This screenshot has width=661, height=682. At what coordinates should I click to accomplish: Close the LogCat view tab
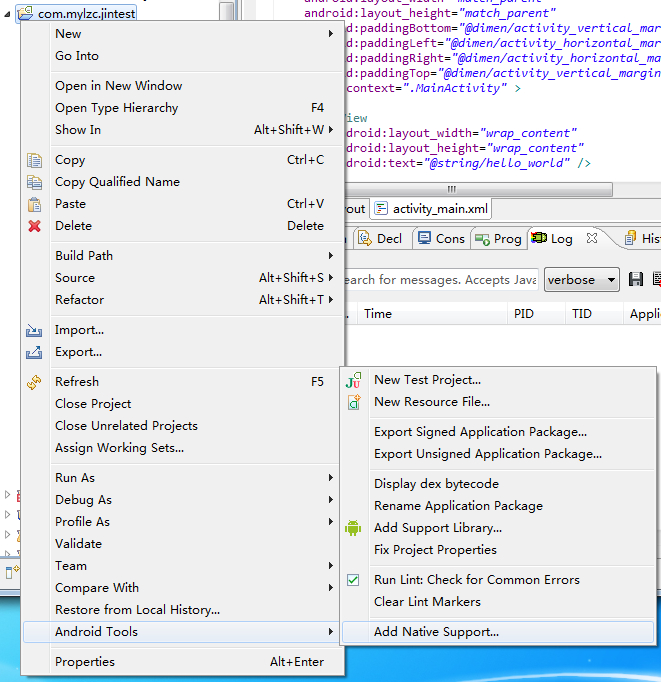591,238
